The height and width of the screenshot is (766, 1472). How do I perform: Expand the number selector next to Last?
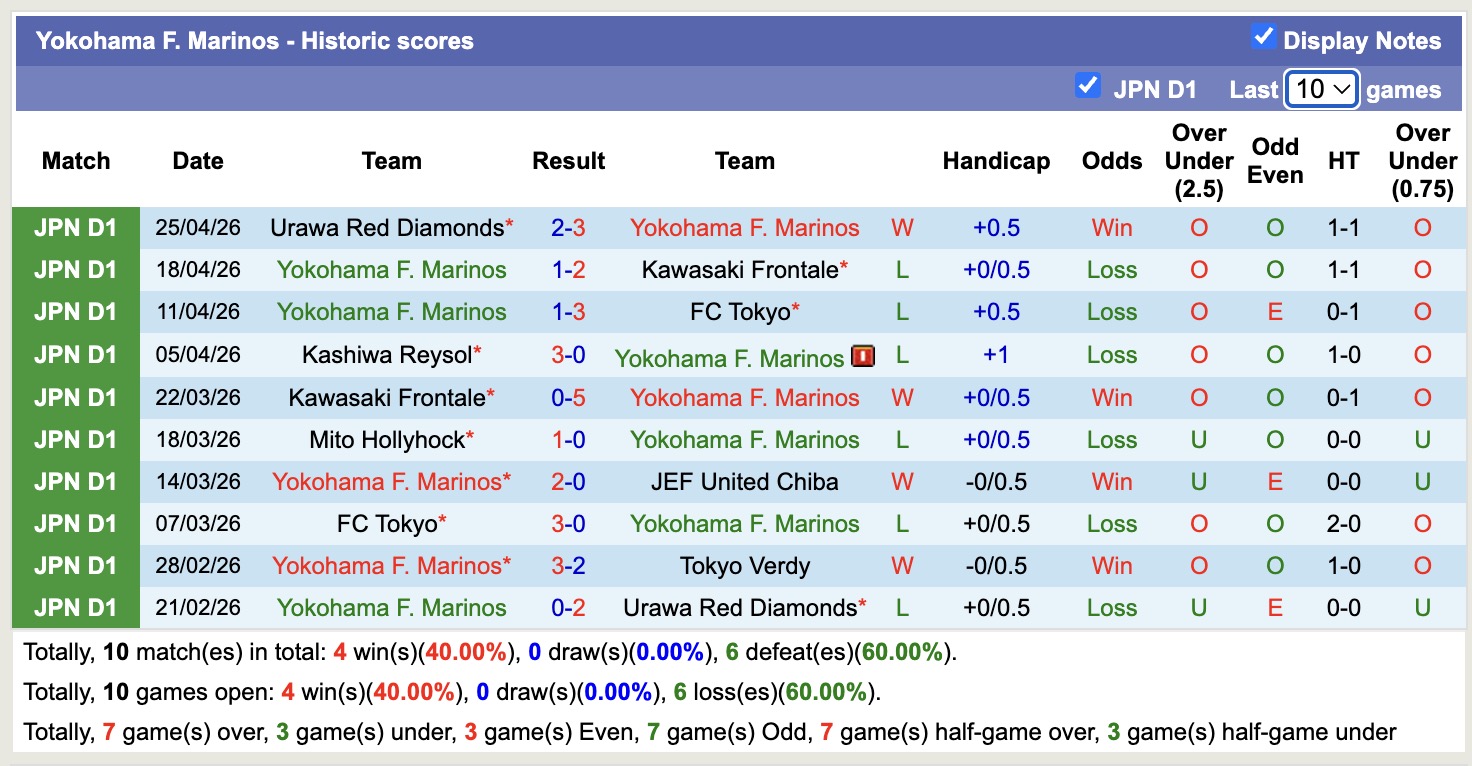(x=1321, y=89)
